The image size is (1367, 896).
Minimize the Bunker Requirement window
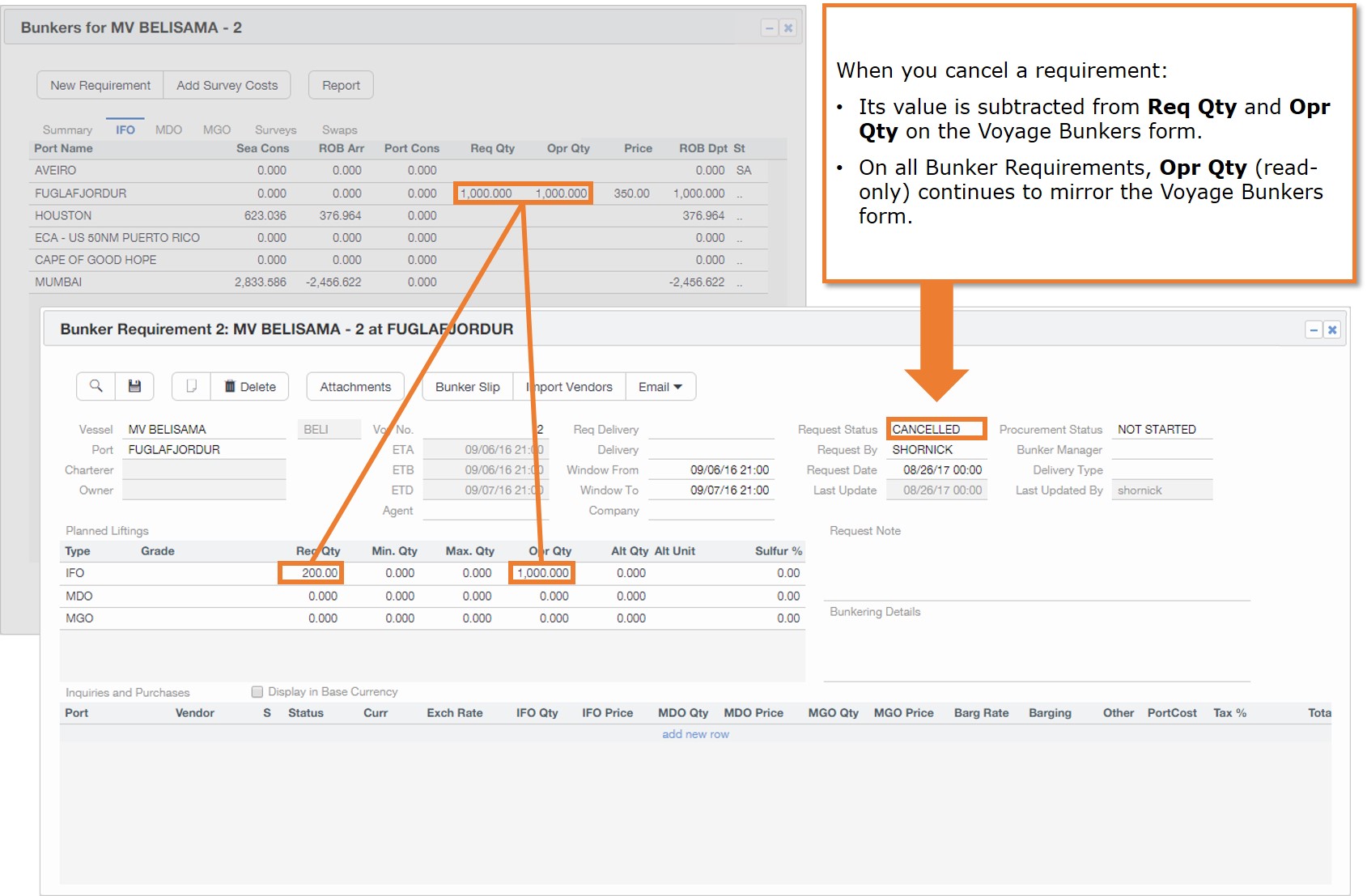(1314, 329)
